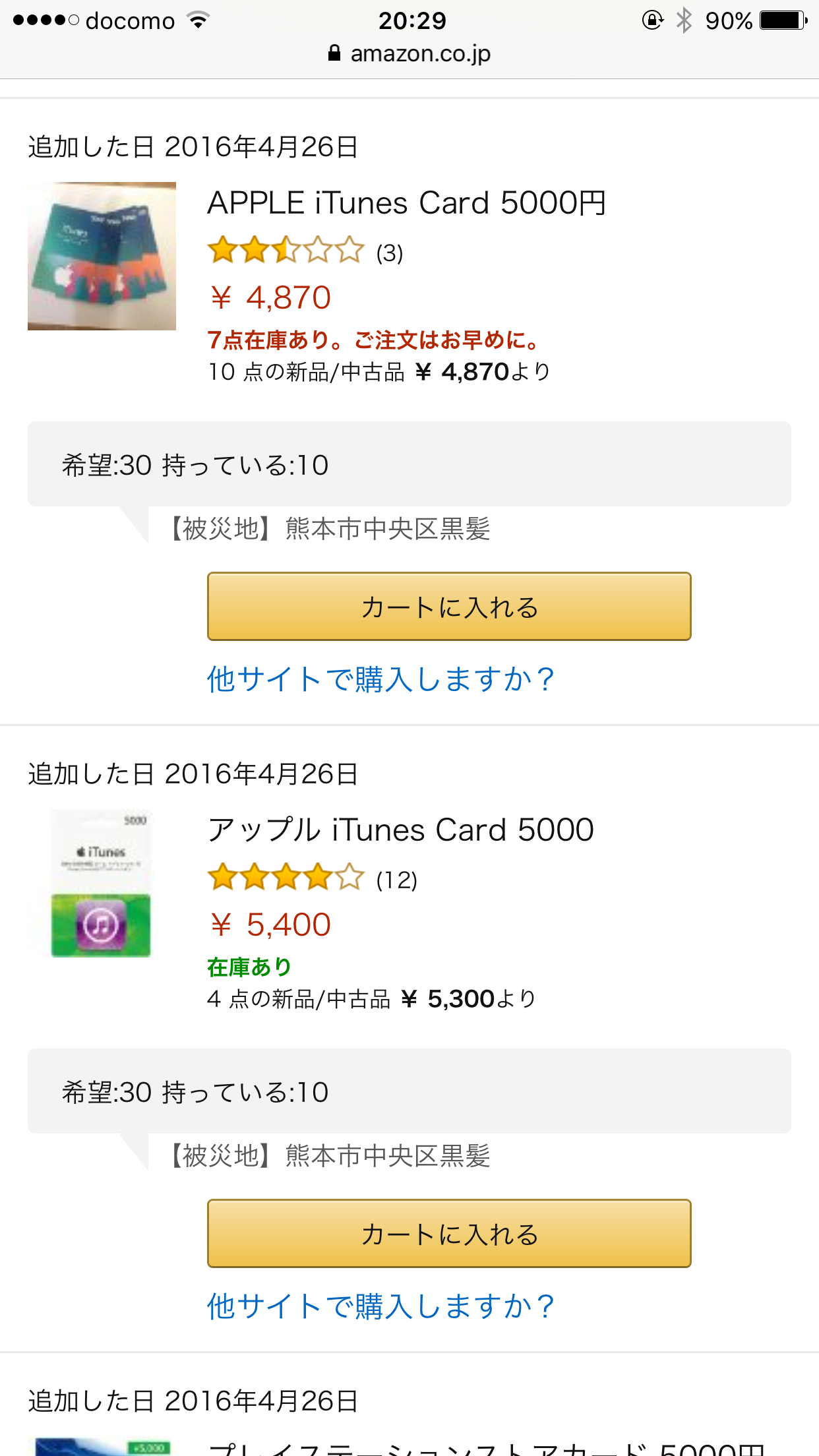Open the APPLE iTunes Card 5000円 title
819x1456 pixels.
tap(406, 202)
